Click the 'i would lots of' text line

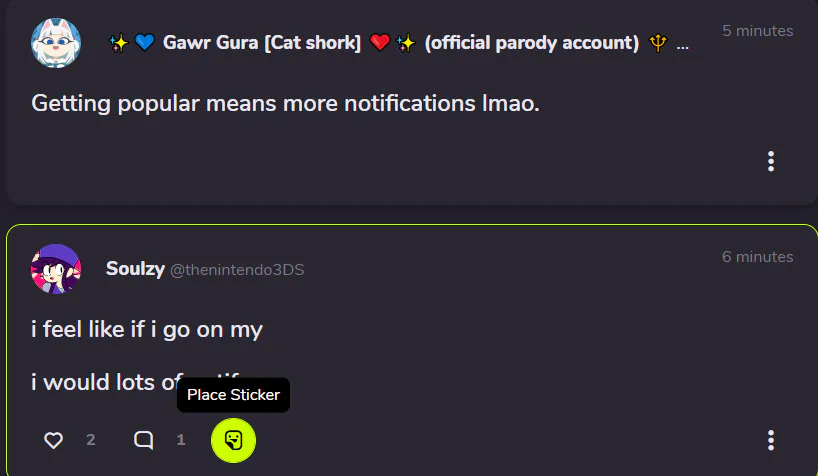107,382
